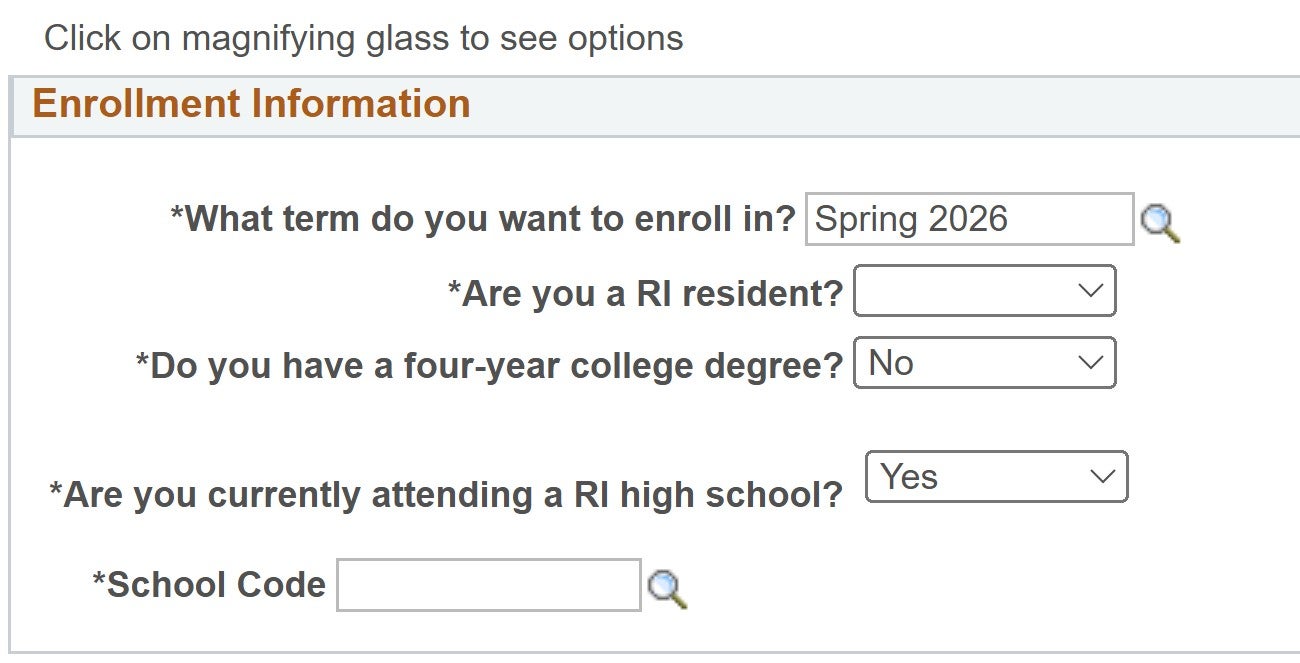Click the chevron on the college degree dropdown

coord(1090,364)
